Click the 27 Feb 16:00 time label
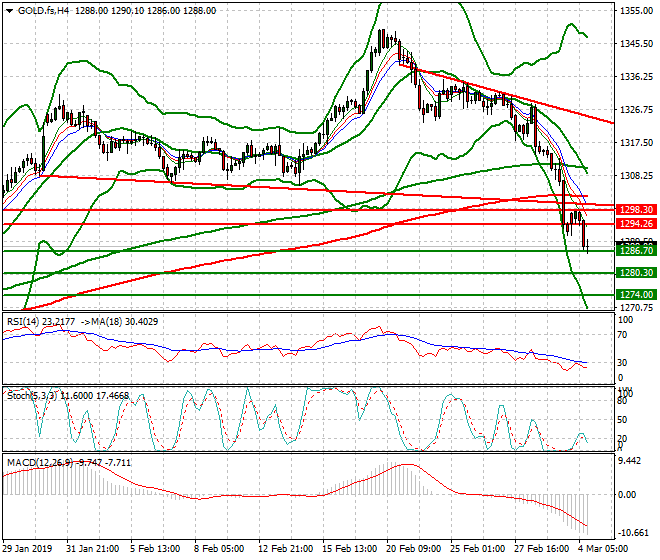Viewport: 660px width, 560px height. pos(542,549)
